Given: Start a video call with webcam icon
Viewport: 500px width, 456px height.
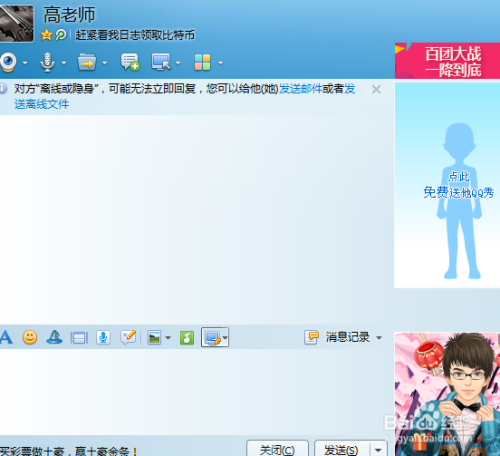Looking at the screenshot, I should point(8,62).
